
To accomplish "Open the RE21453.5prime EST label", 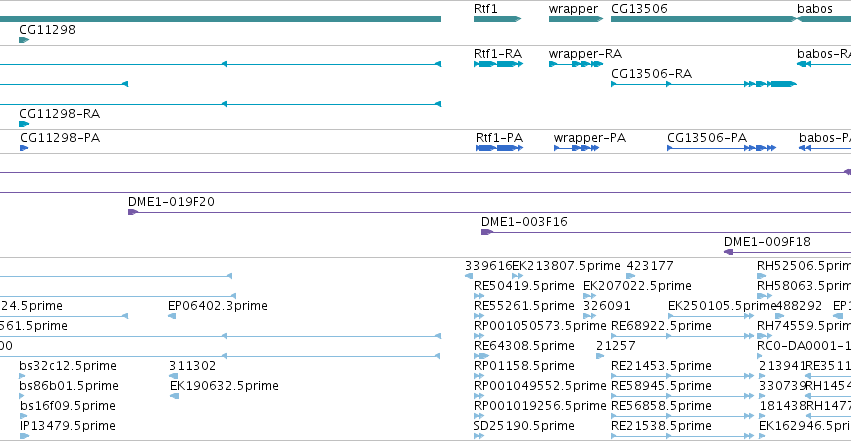I will pos(661,367).
